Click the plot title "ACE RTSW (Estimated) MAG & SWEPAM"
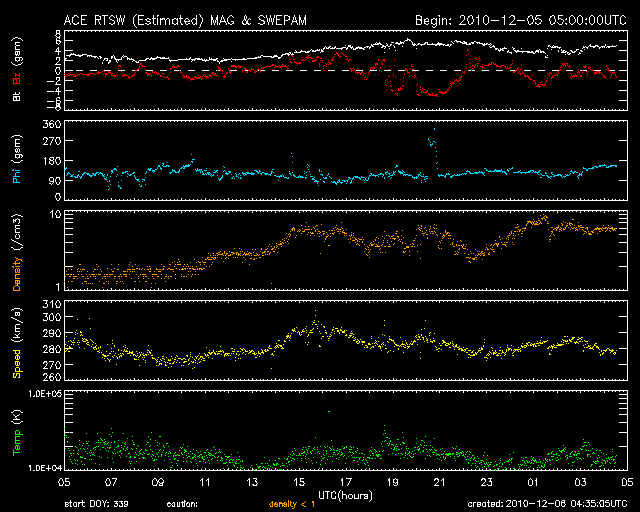 click(185, 20)
